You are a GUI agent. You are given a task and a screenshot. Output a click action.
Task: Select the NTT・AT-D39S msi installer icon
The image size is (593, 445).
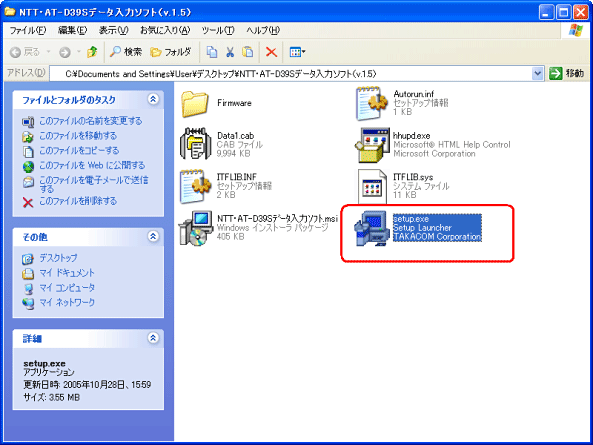(196, 228)
